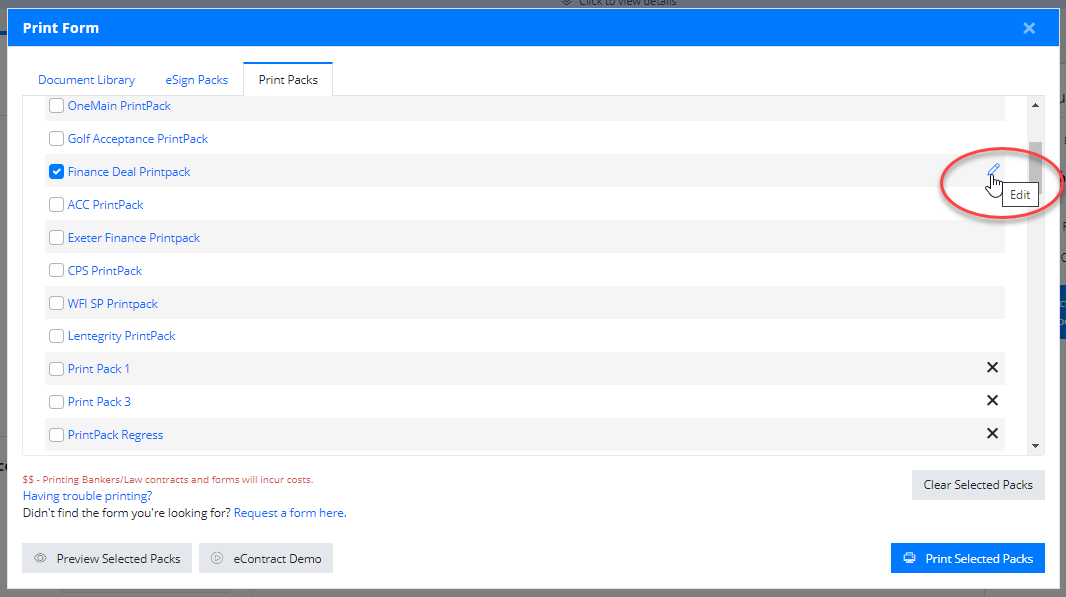Viewport: 1066px width, 597px height.
Task: Click the pencil Edit icon for Finance Deal Printpack
Action: (x=993, y=169)
